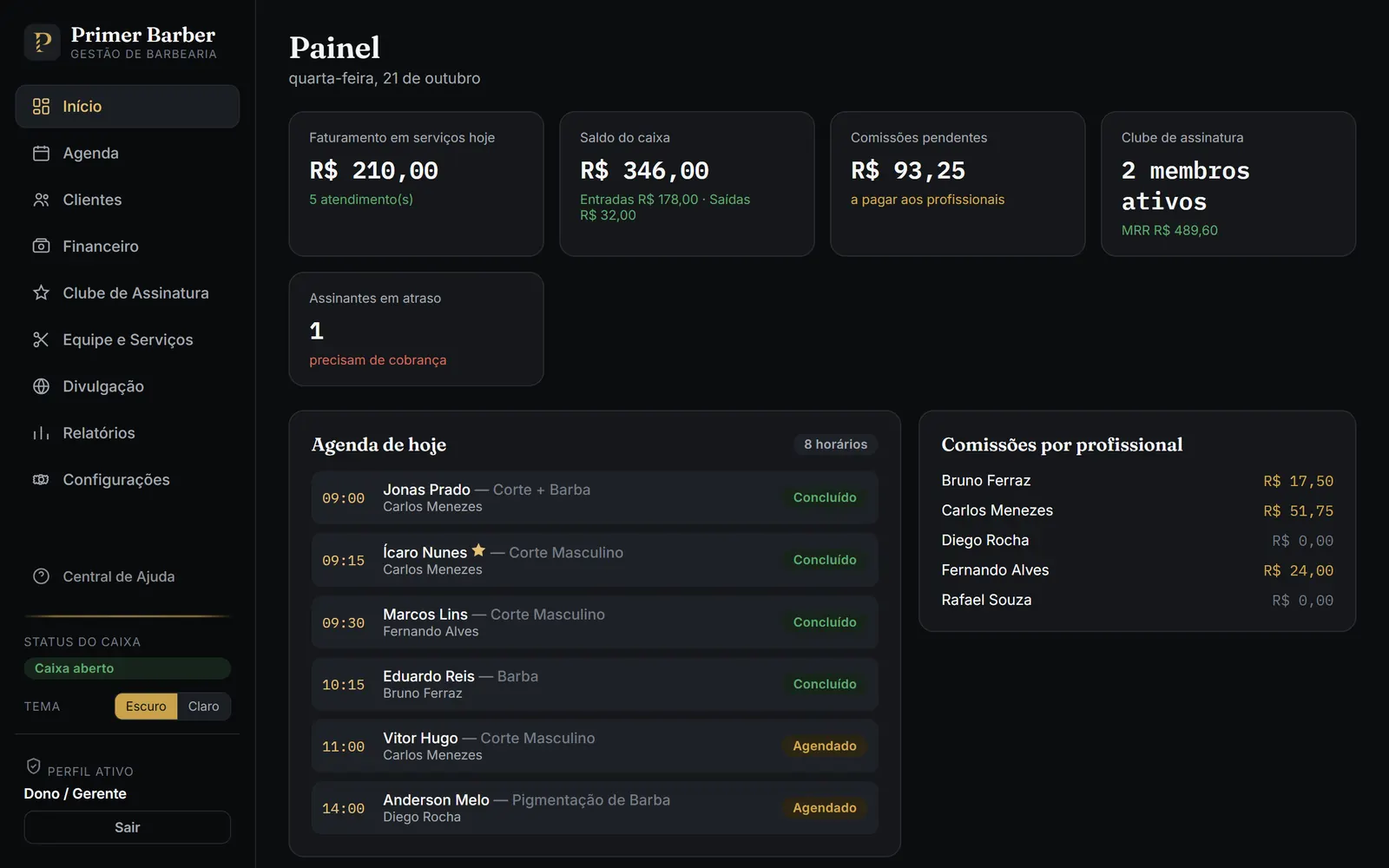Click the Dono / Gerente profile label
The width and height of the screenshot is (1389, 868).
(x=76, y=793)
